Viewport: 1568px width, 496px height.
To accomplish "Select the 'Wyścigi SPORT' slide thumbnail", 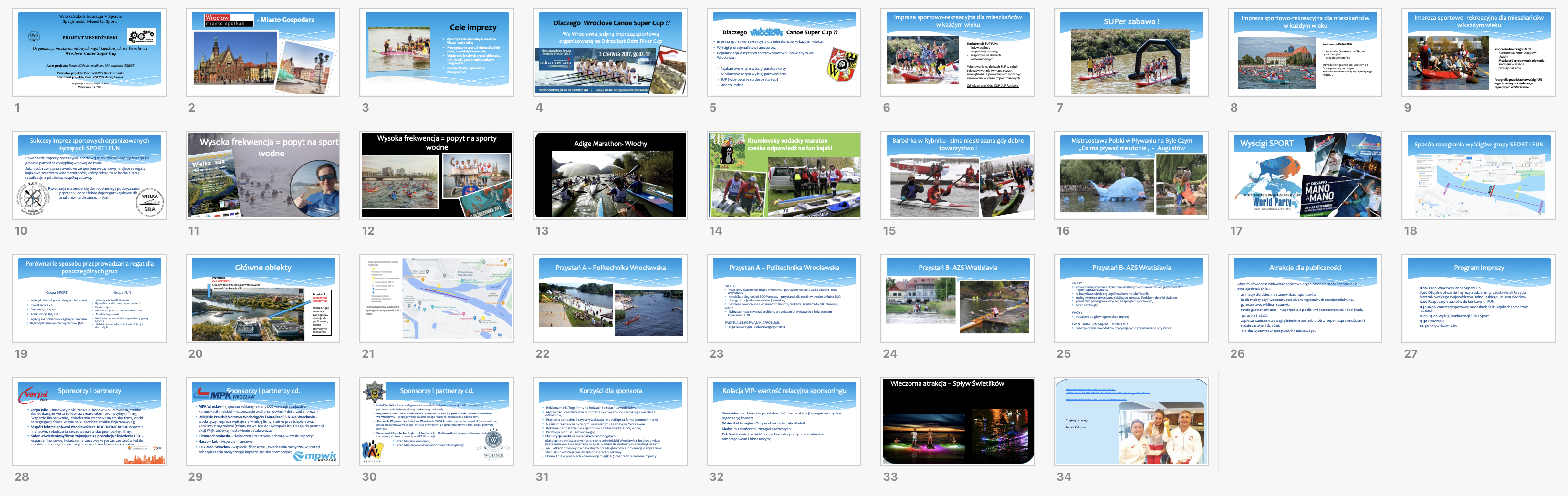I will click(1305, 176).
